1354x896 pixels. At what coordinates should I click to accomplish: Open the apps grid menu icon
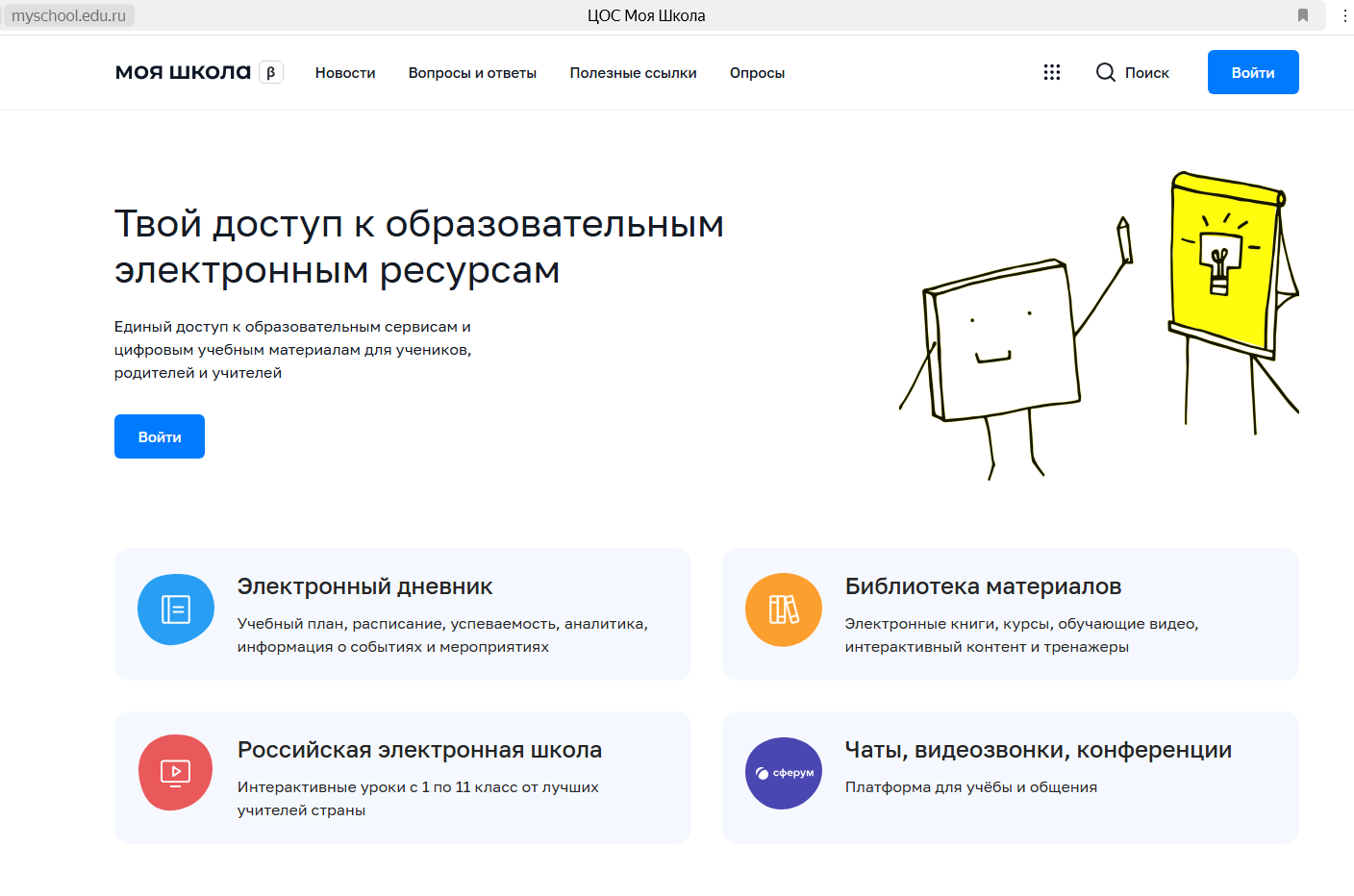pyautogui.click(x=1052, y=72)
